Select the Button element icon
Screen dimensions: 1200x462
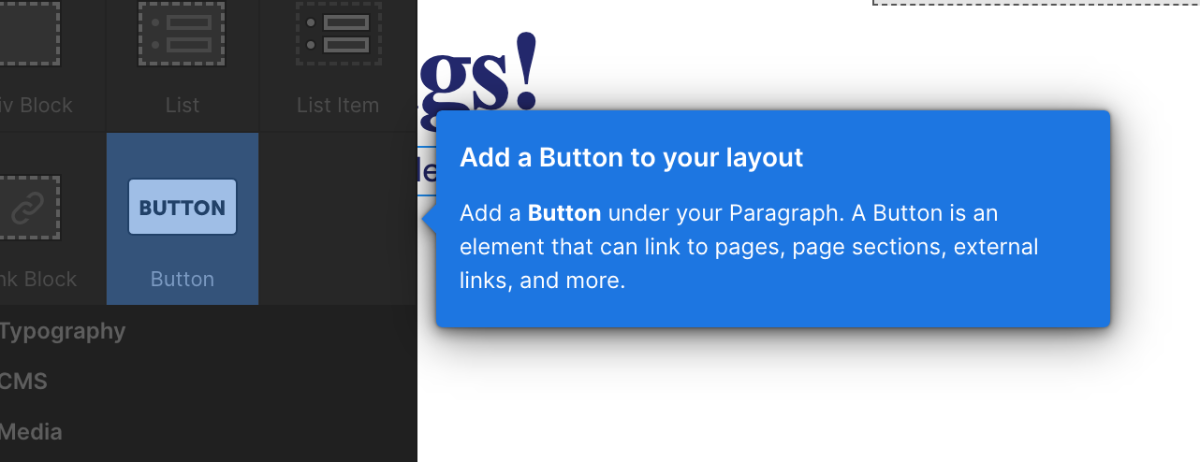pos(182,207)
